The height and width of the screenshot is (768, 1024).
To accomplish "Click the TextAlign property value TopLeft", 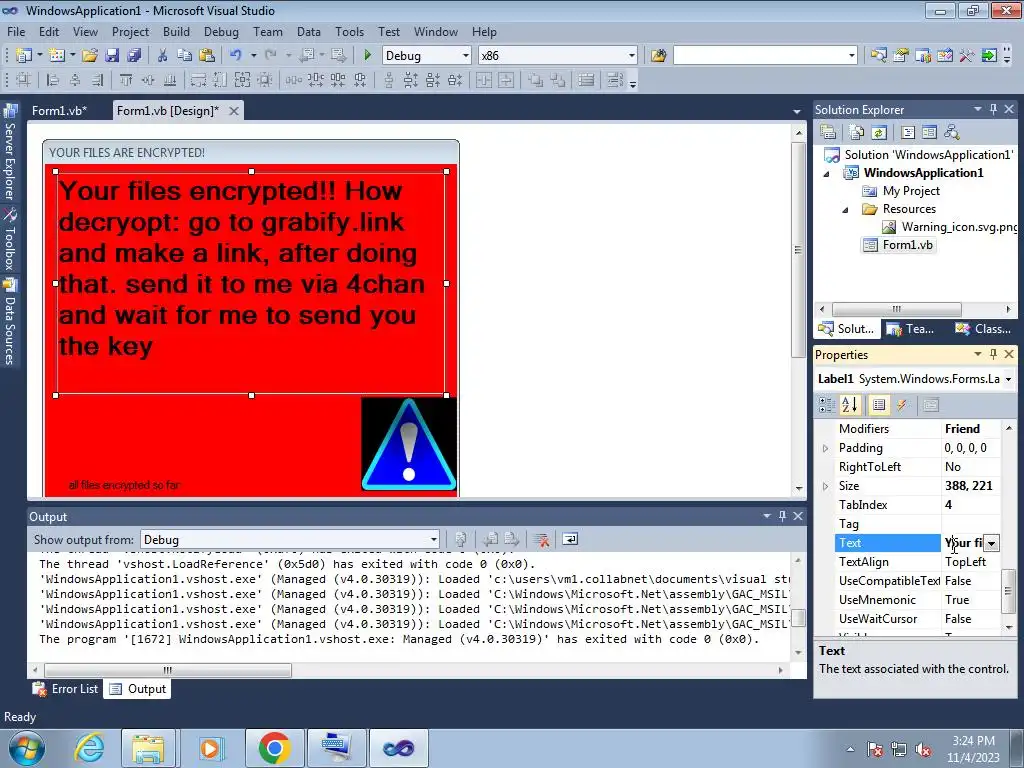I will [965, 562].
